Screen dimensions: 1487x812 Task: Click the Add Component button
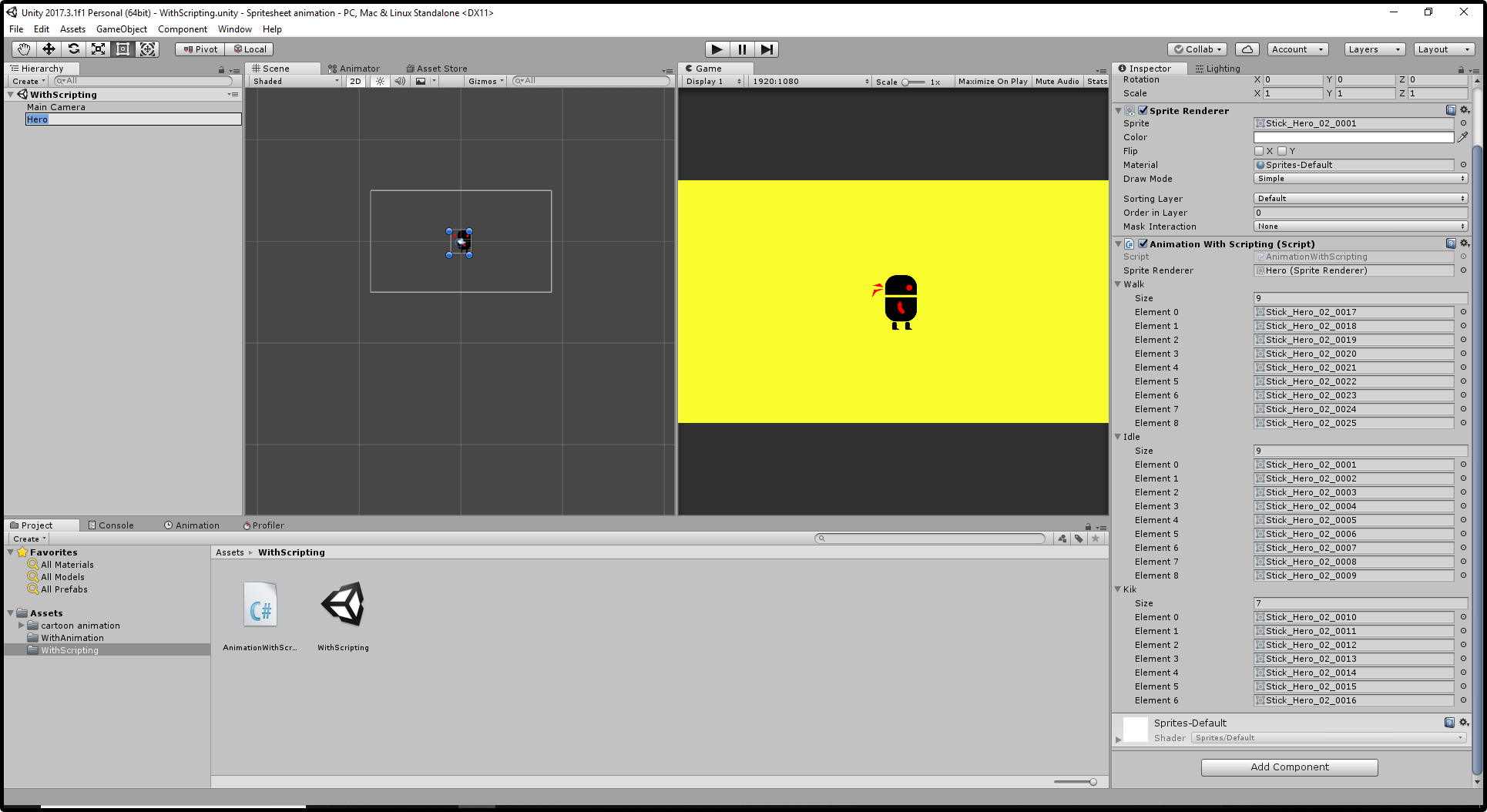pyautogui.click(x=1289, y=767)
